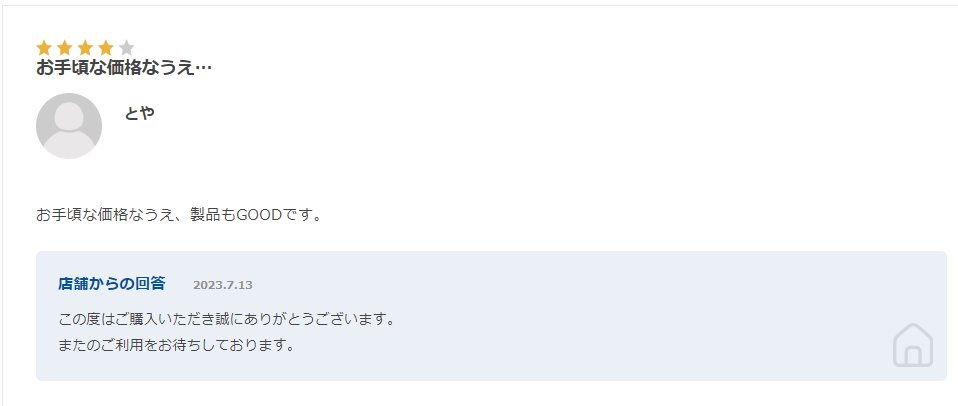Viewport: 958px width, 406px height.
Task: Click the house icon in reply box
Action: [912, 346]
